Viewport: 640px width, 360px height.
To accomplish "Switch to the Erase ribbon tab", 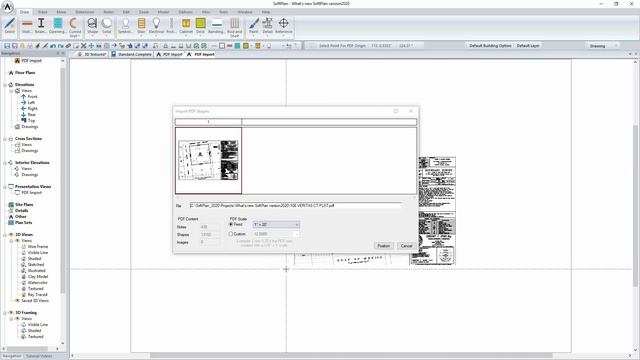I will pos(42,12).
